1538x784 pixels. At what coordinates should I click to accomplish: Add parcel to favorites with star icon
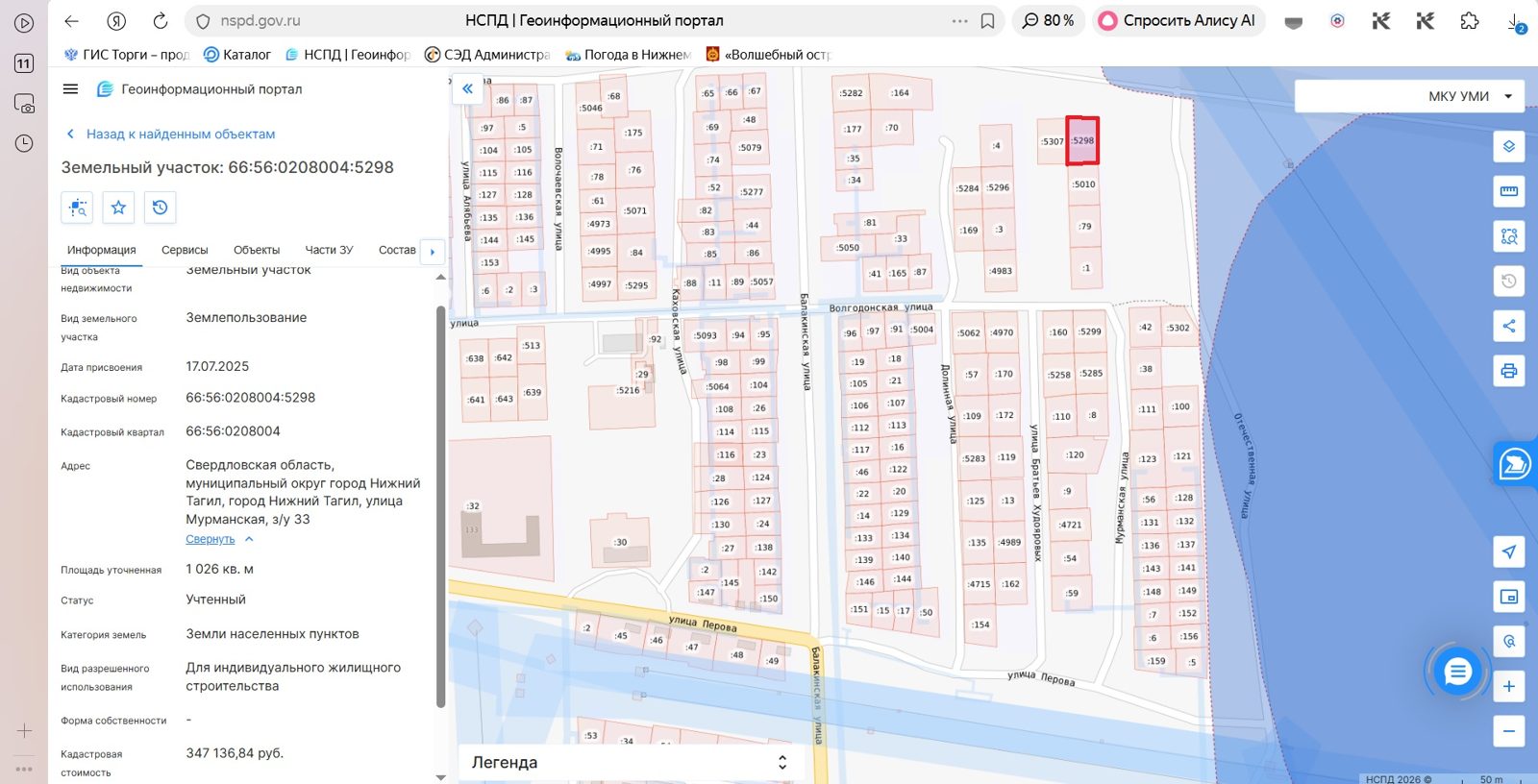(x=118, y=208)
